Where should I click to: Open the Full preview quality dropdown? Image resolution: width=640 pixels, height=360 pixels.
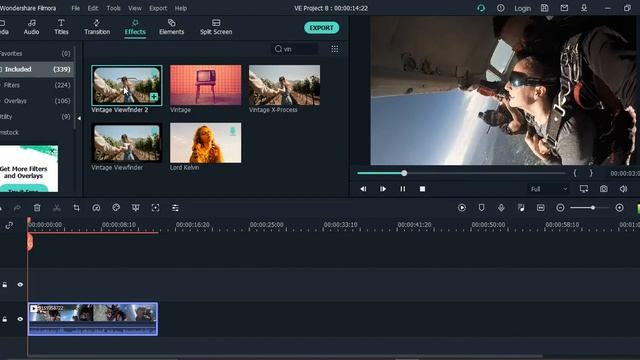coord(548,189)
